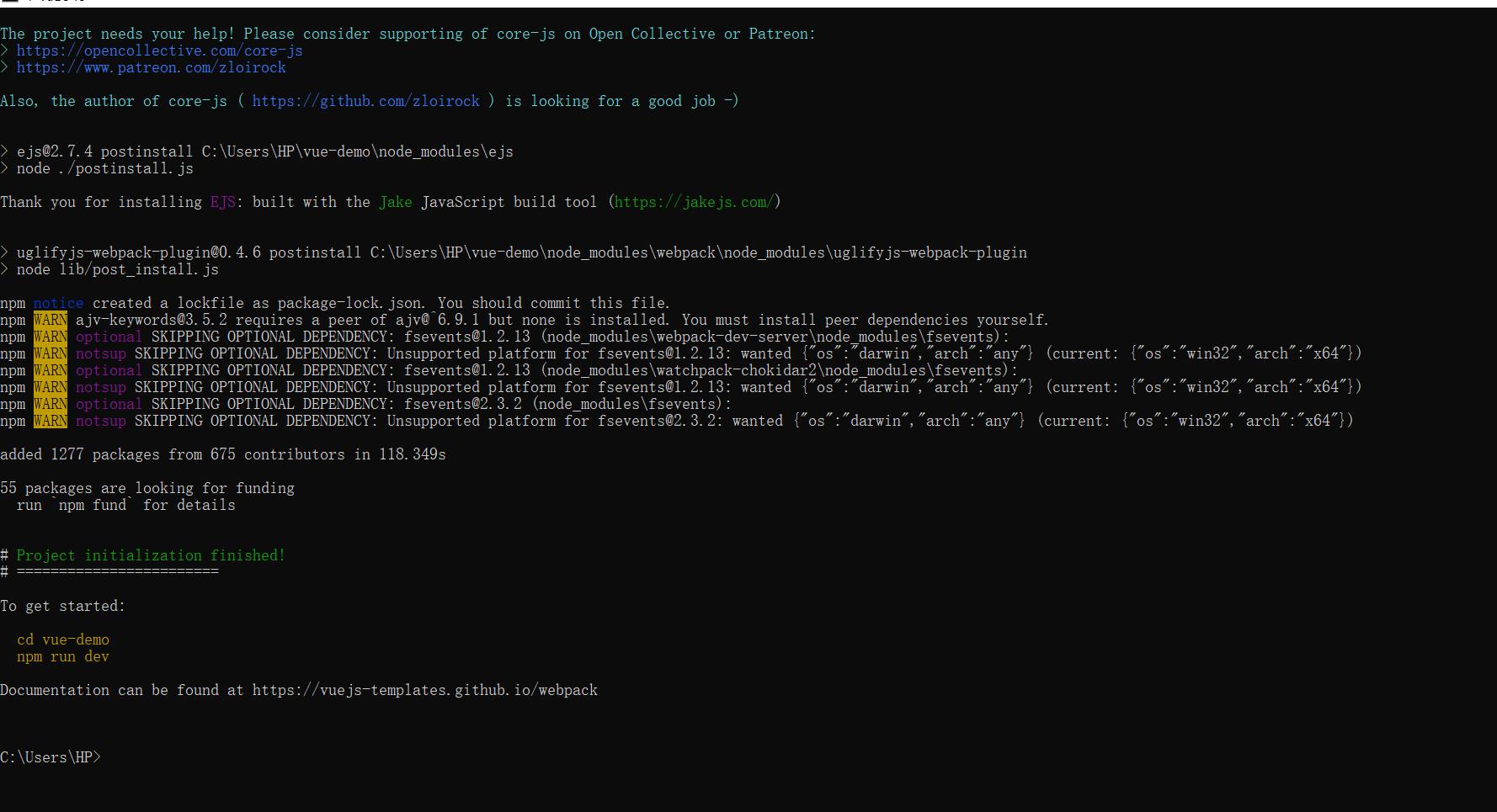The image size is (1497, 812).
Task: Select the 'uglifyjs-webpack-plugin@0.4.6 postinstall' line
Action: point(514,252)
